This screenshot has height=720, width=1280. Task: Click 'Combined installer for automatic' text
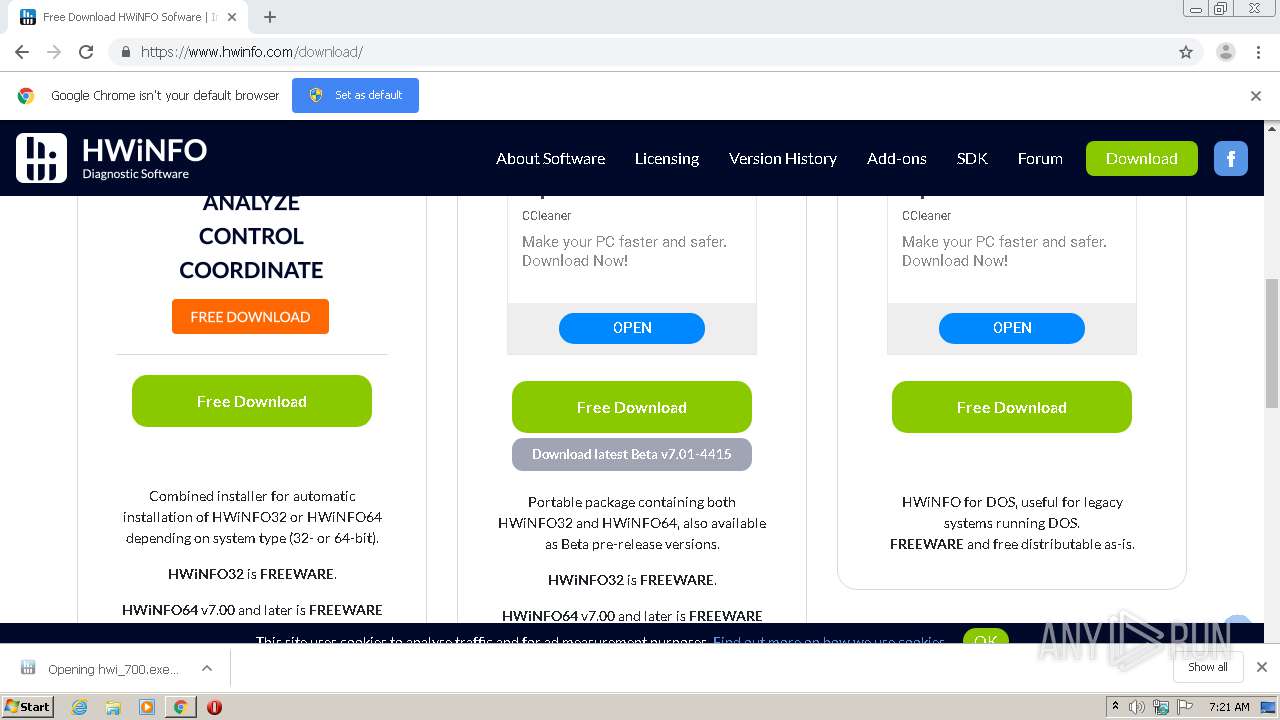(x=252, y=496)
